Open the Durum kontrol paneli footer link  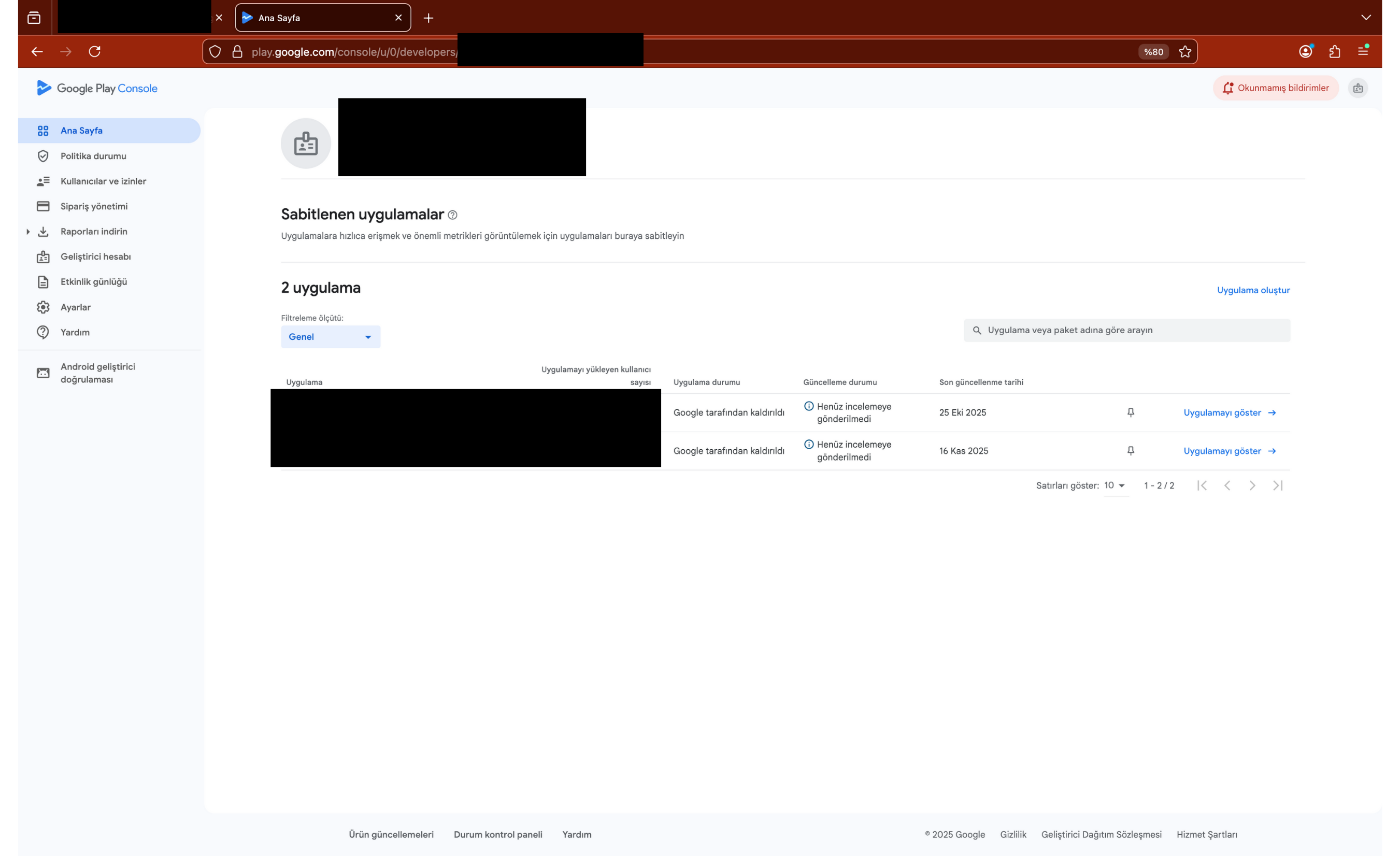point(498,834)
